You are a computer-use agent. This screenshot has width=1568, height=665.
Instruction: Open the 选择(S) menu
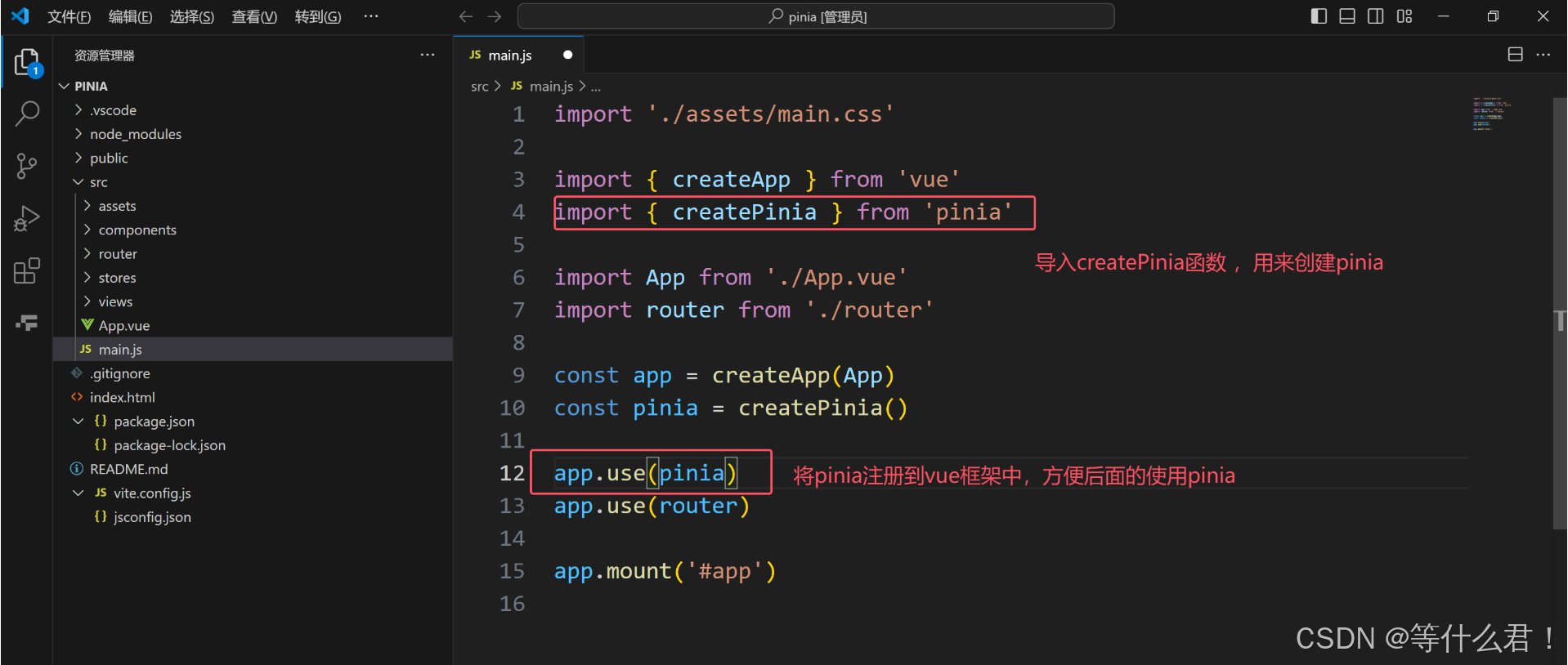click(x=191, y=16)
